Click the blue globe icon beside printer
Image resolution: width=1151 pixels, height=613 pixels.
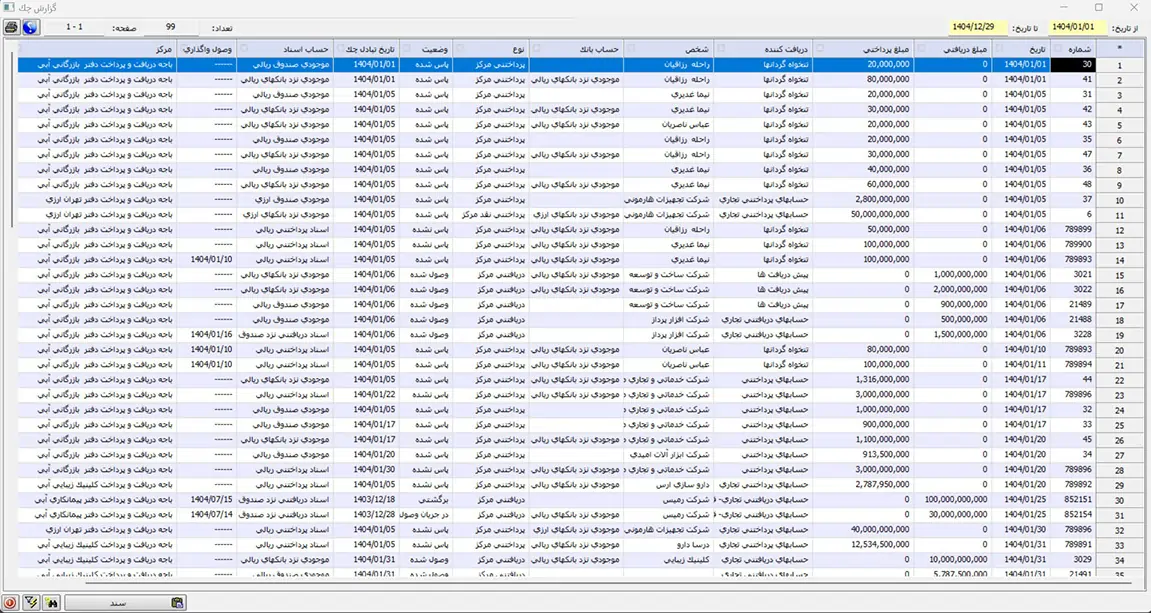point(29,27)
